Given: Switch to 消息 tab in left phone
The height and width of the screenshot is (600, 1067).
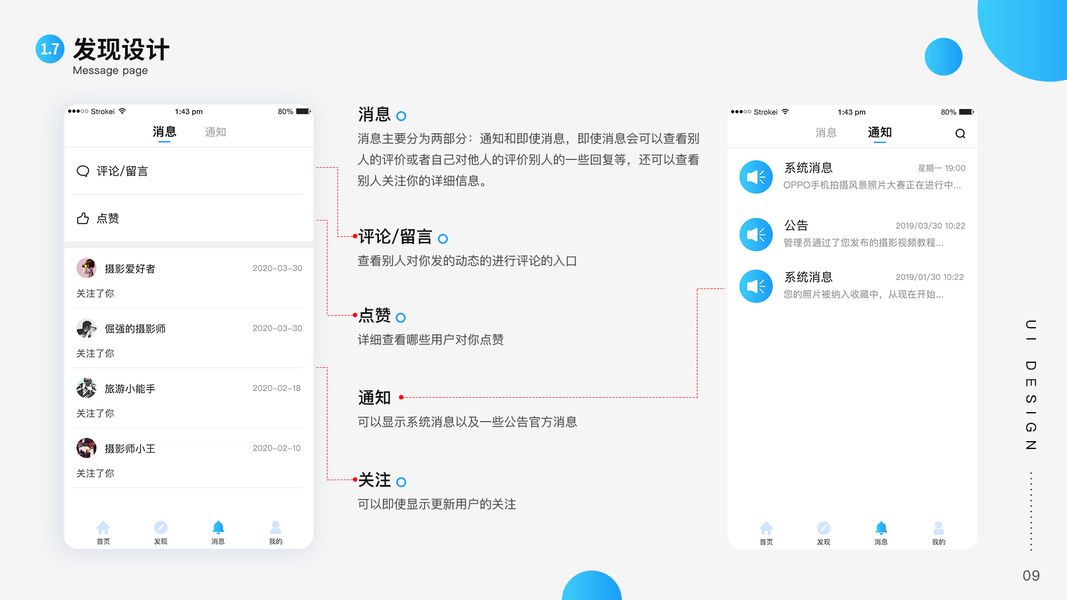Looking at the screenshot, I should pyautogui.click(x=164, y=131).
